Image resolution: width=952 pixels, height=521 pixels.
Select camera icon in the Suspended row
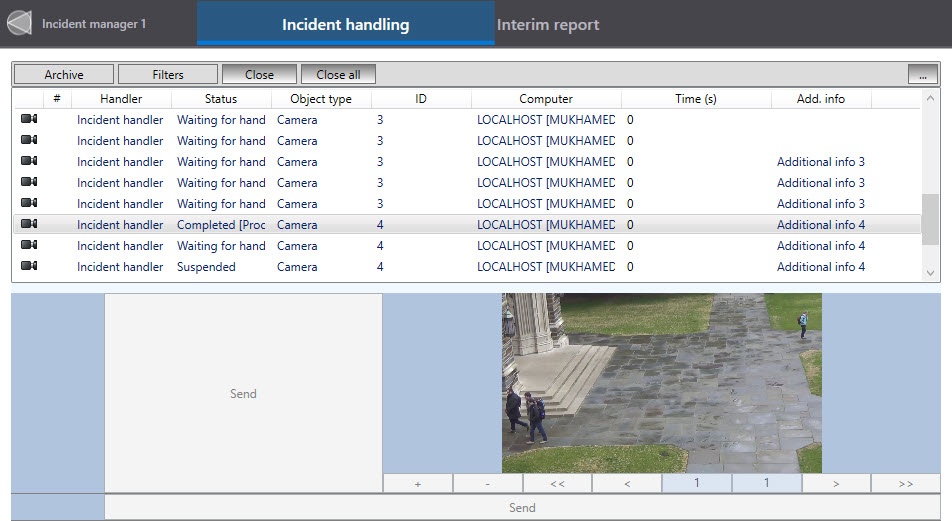click(x=29, y=267)
